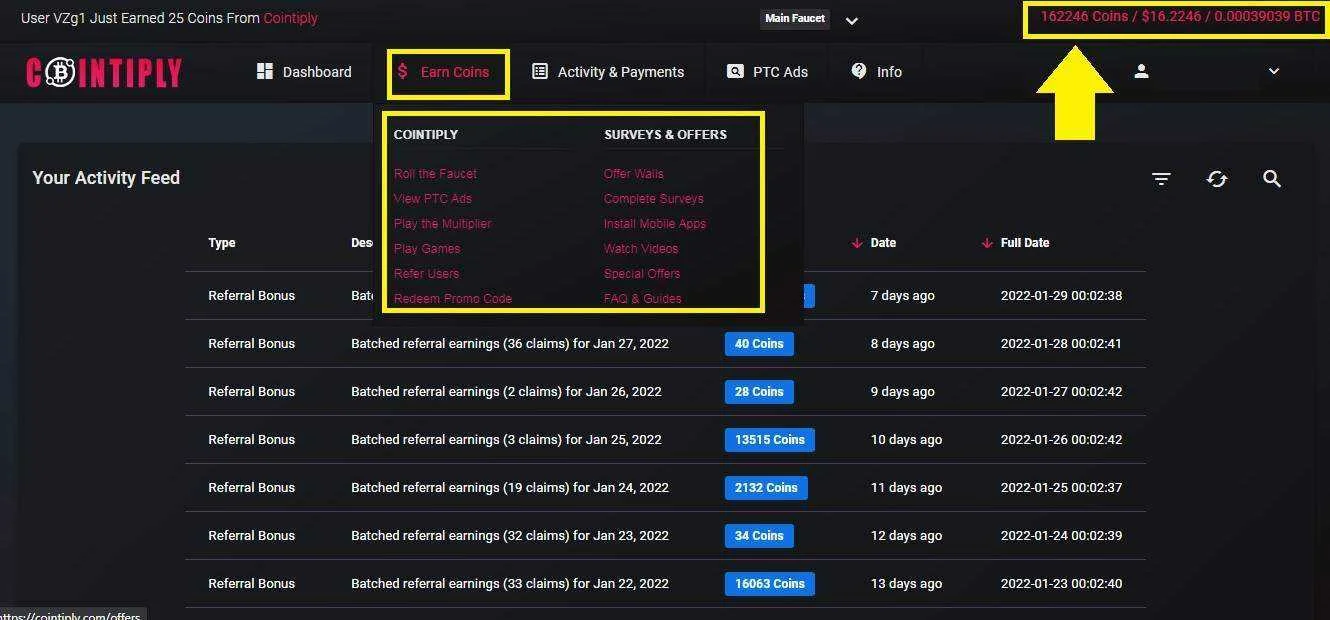Refresh the activity feed

point(1217,178)
